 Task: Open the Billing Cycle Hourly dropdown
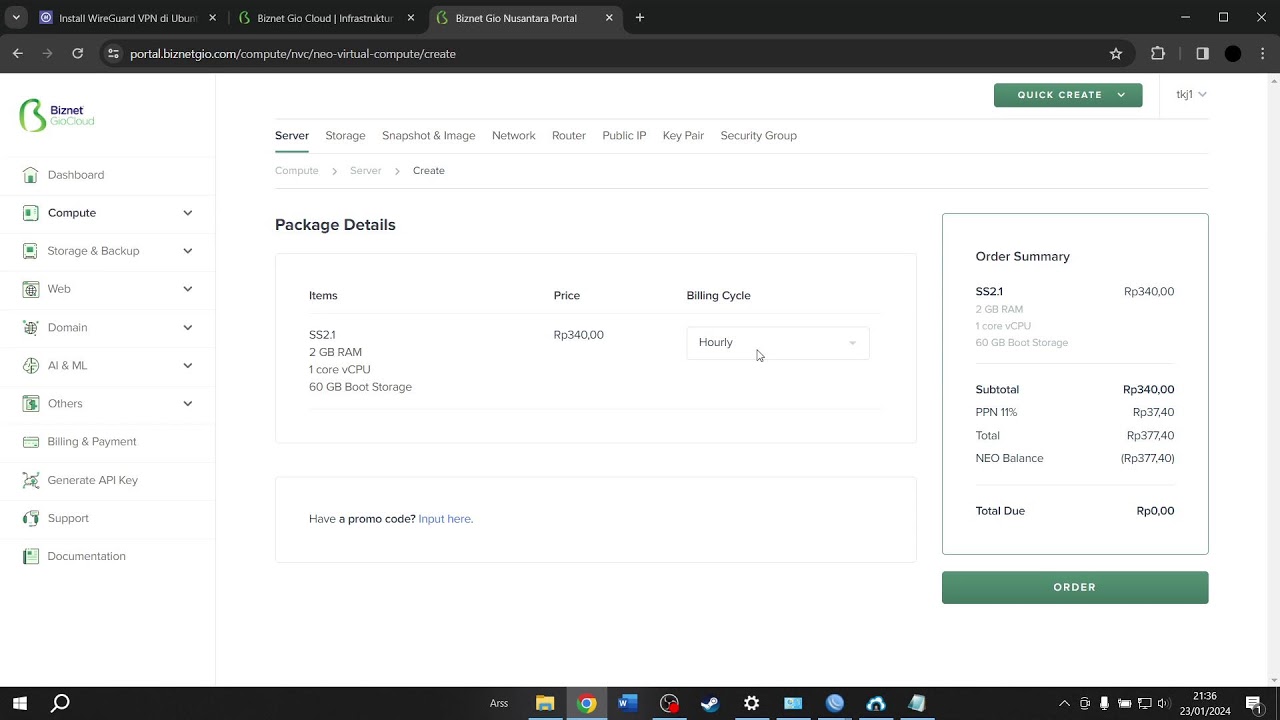(x=777, y=343)
